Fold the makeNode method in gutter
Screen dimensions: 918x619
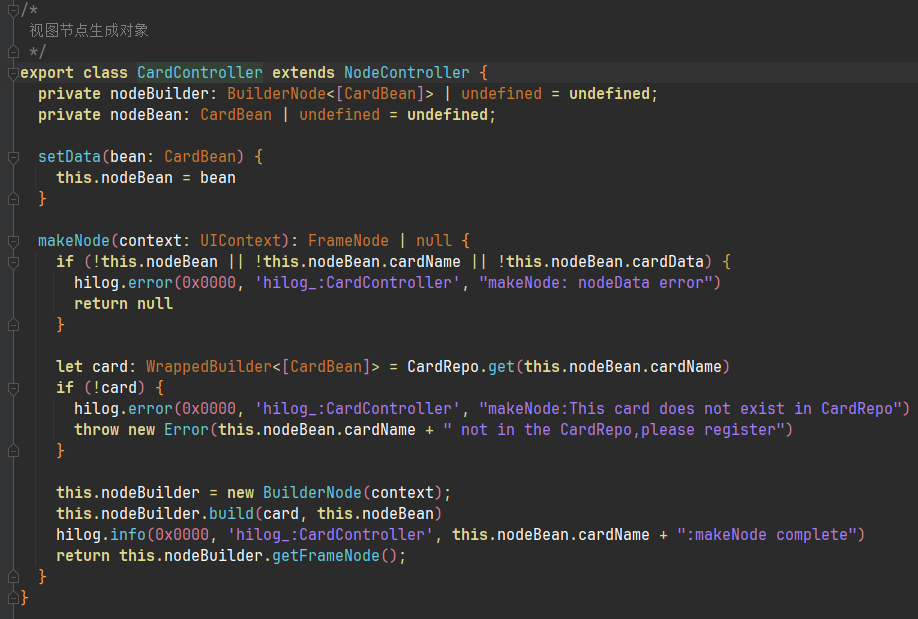pyautogui.click(x=12, y=241)
